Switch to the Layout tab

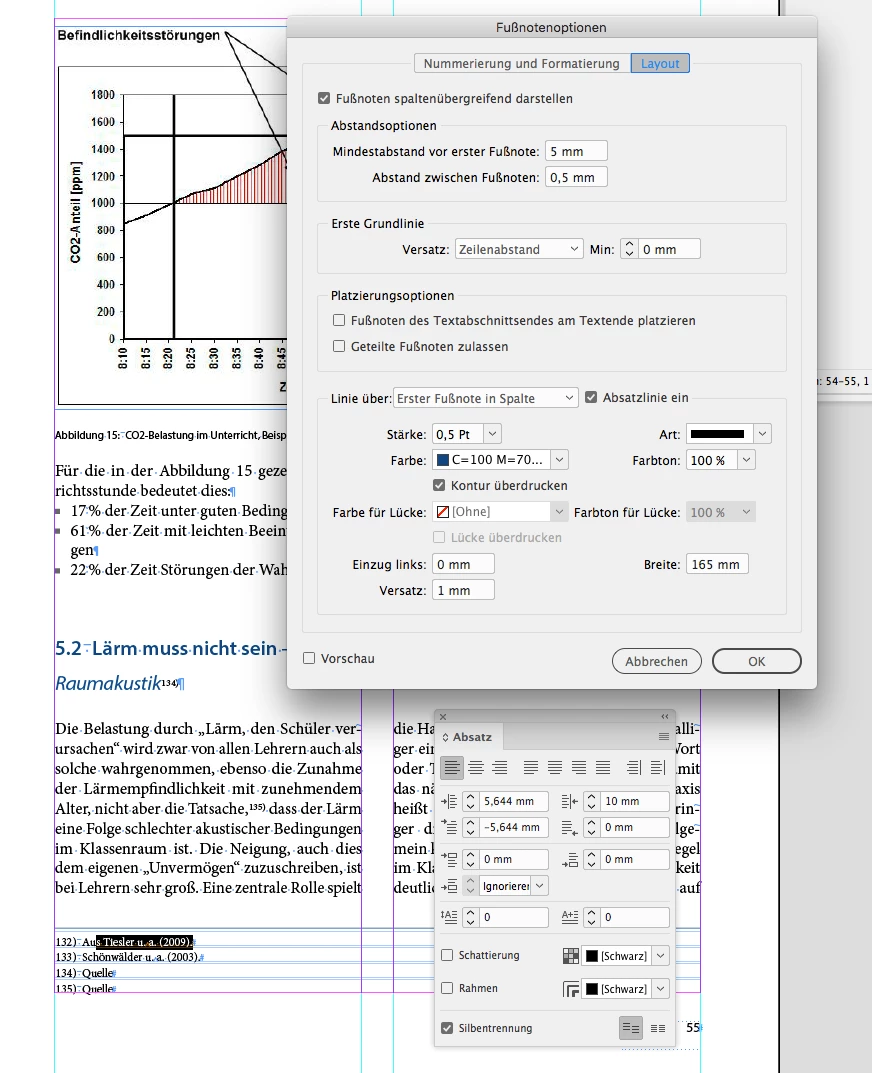660,64
